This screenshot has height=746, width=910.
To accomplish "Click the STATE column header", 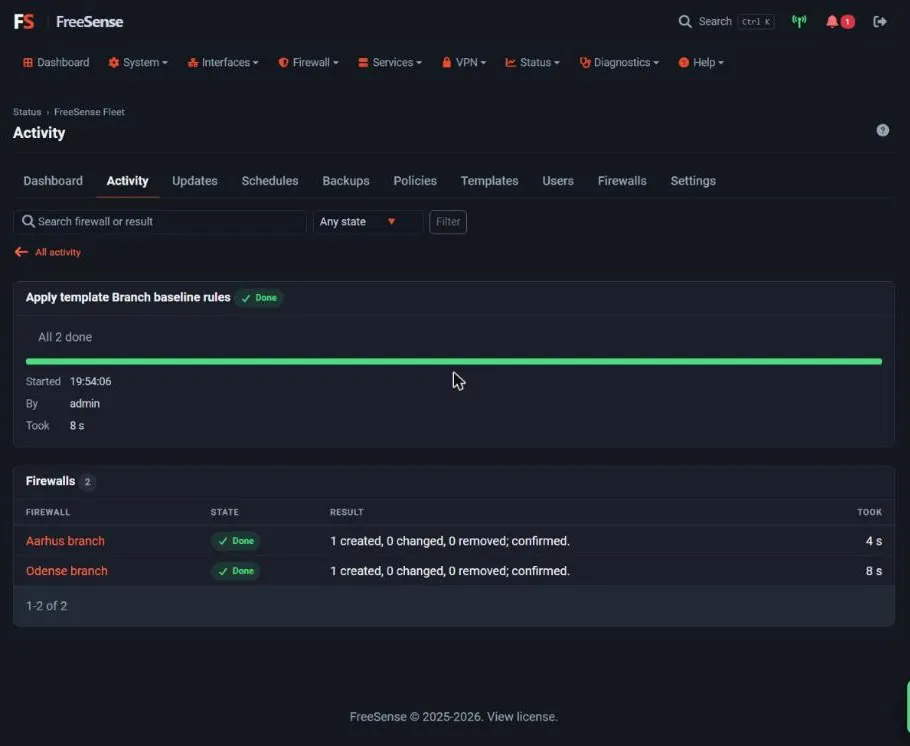I will pyautogui.click(x=225, y=512).
